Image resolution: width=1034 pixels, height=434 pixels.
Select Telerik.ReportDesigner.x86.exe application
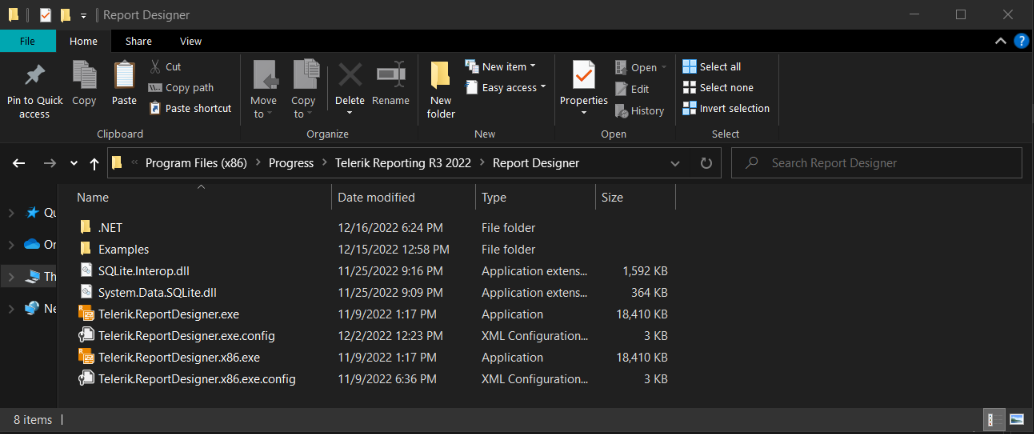click(x=373, y=357)
